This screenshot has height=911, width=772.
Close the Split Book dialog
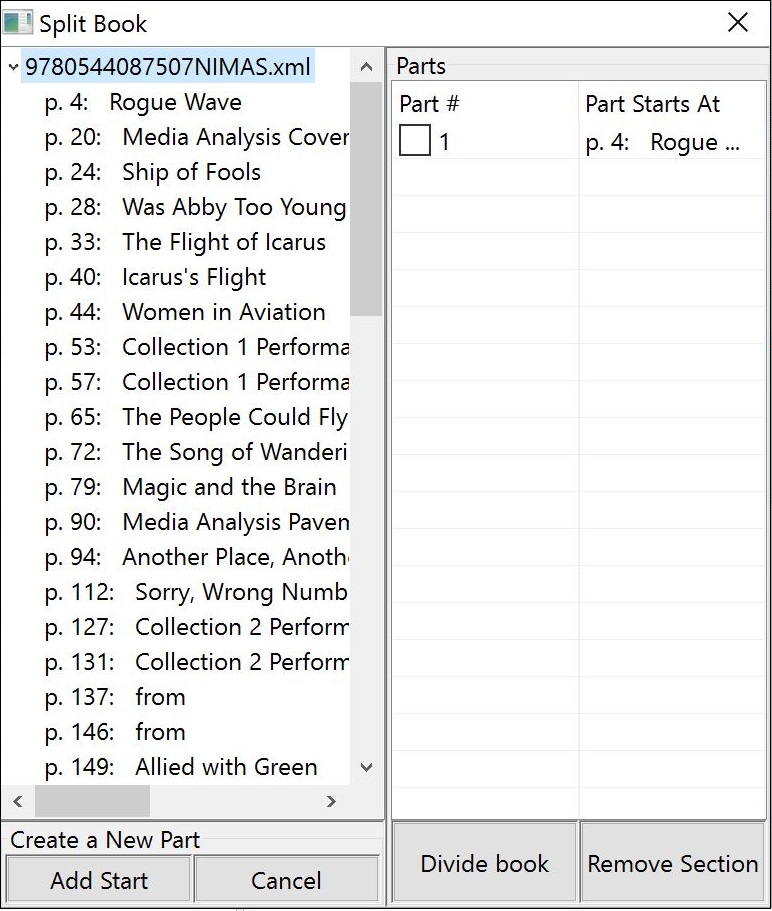pyautogui.click(x=738, y=23)
